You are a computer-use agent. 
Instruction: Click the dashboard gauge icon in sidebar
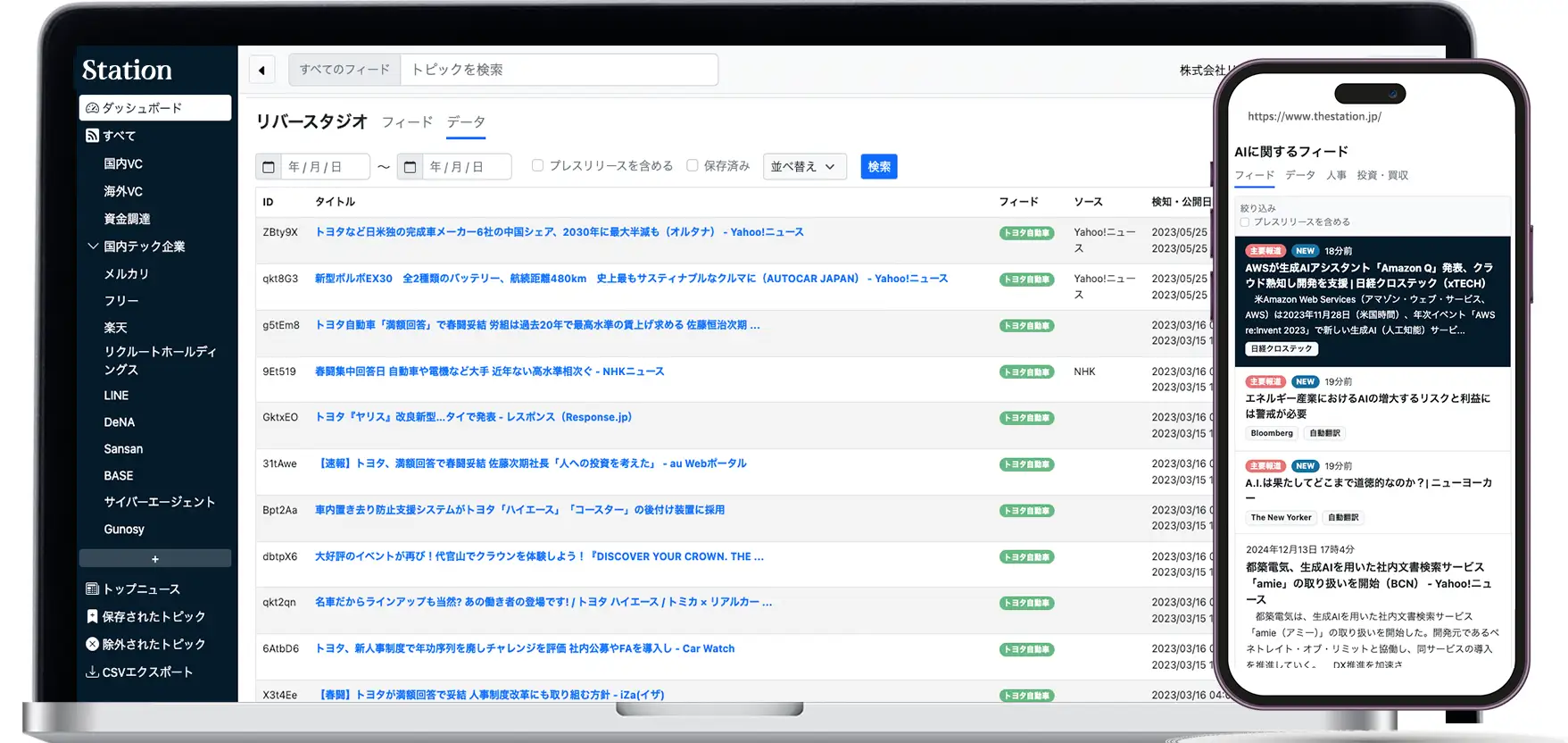(x=92, y=108)
